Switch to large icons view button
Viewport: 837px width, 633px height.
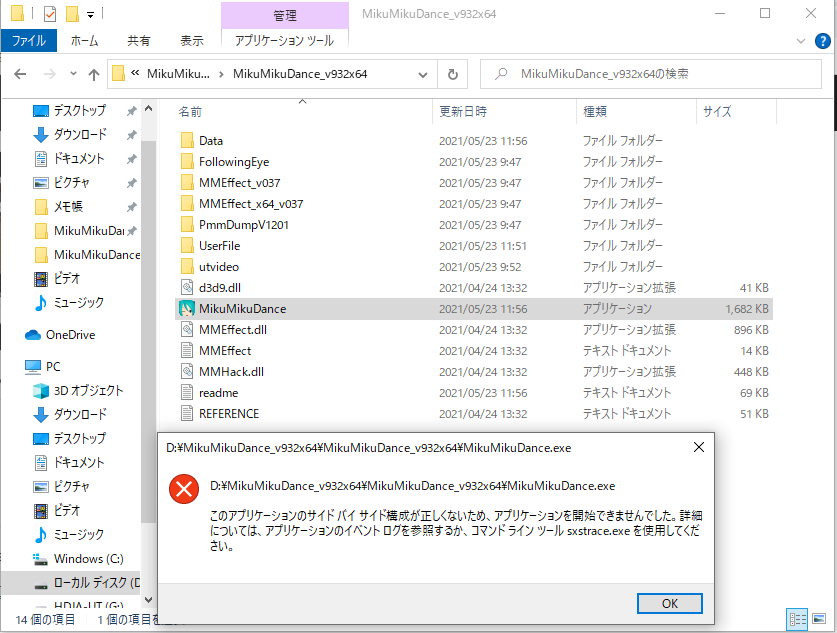tap(820, 619)
